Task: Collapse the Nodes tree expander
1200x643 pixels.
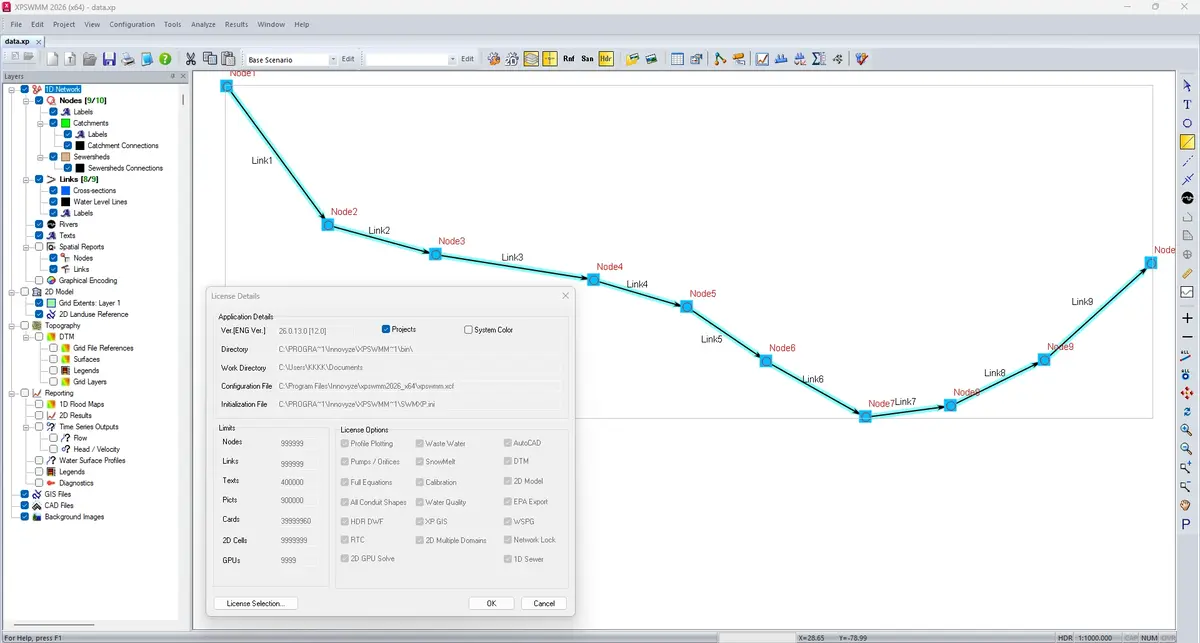Action: [x=26, y=101]
